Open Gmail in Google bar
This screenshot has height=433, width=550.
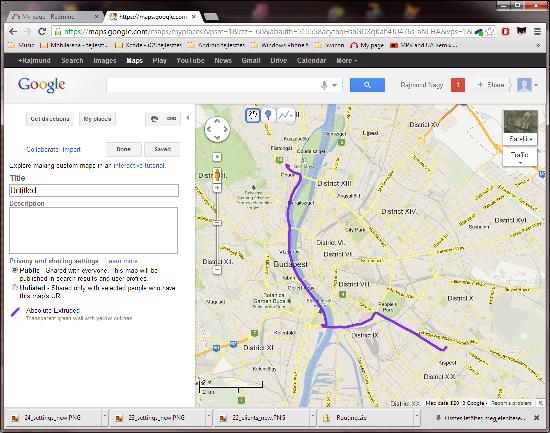tap(251, 61)
